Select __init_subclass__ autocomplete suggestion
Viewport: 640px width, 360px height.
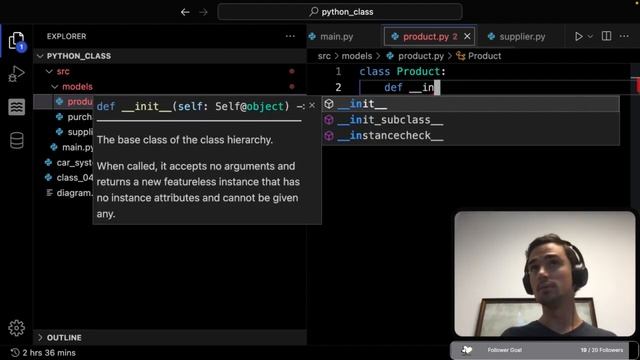pyautogui.click(x=471, y=120)
